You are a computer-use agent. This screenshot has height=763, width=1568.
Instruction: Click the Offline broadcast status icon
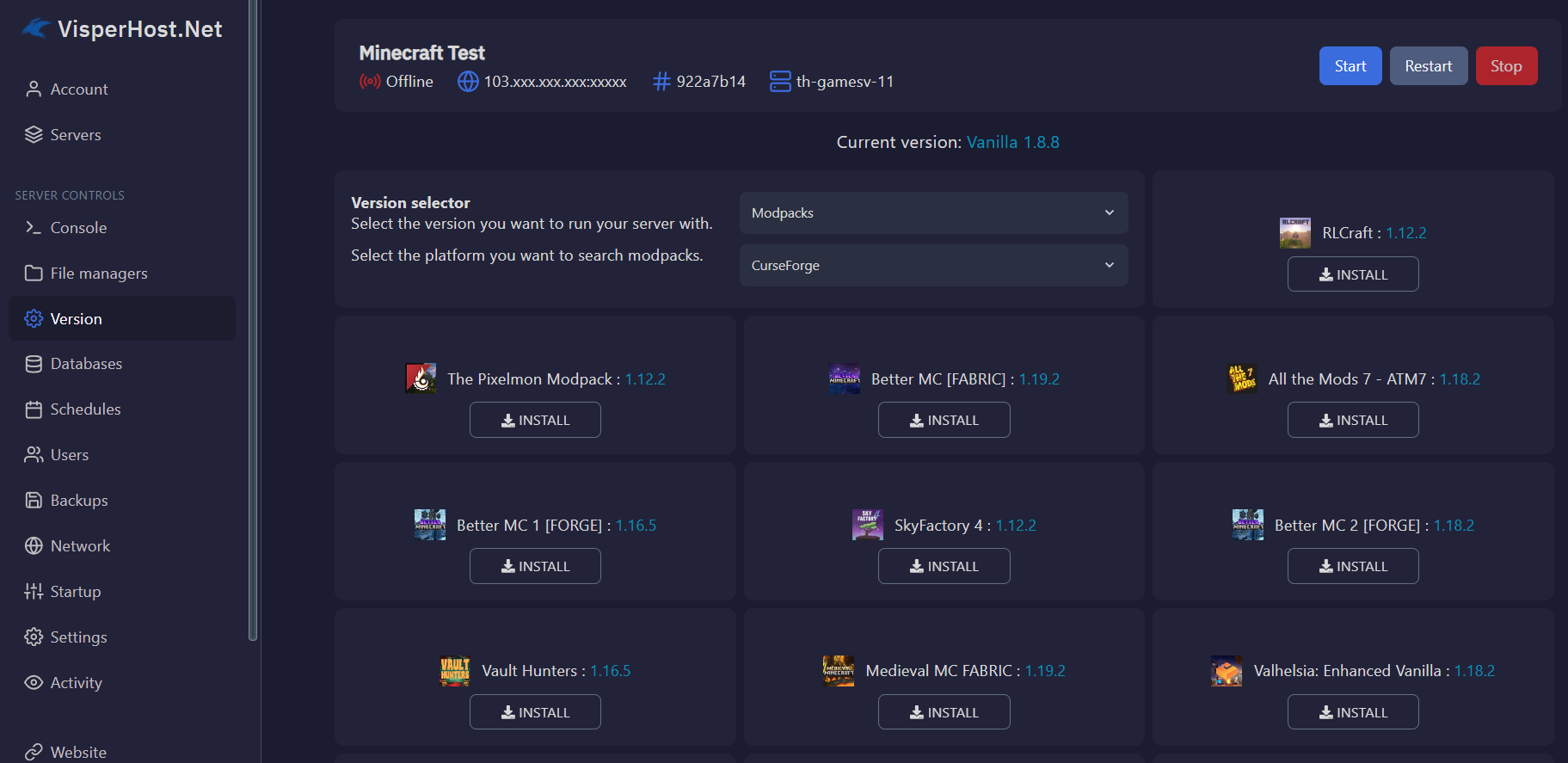tap(370, 82)
